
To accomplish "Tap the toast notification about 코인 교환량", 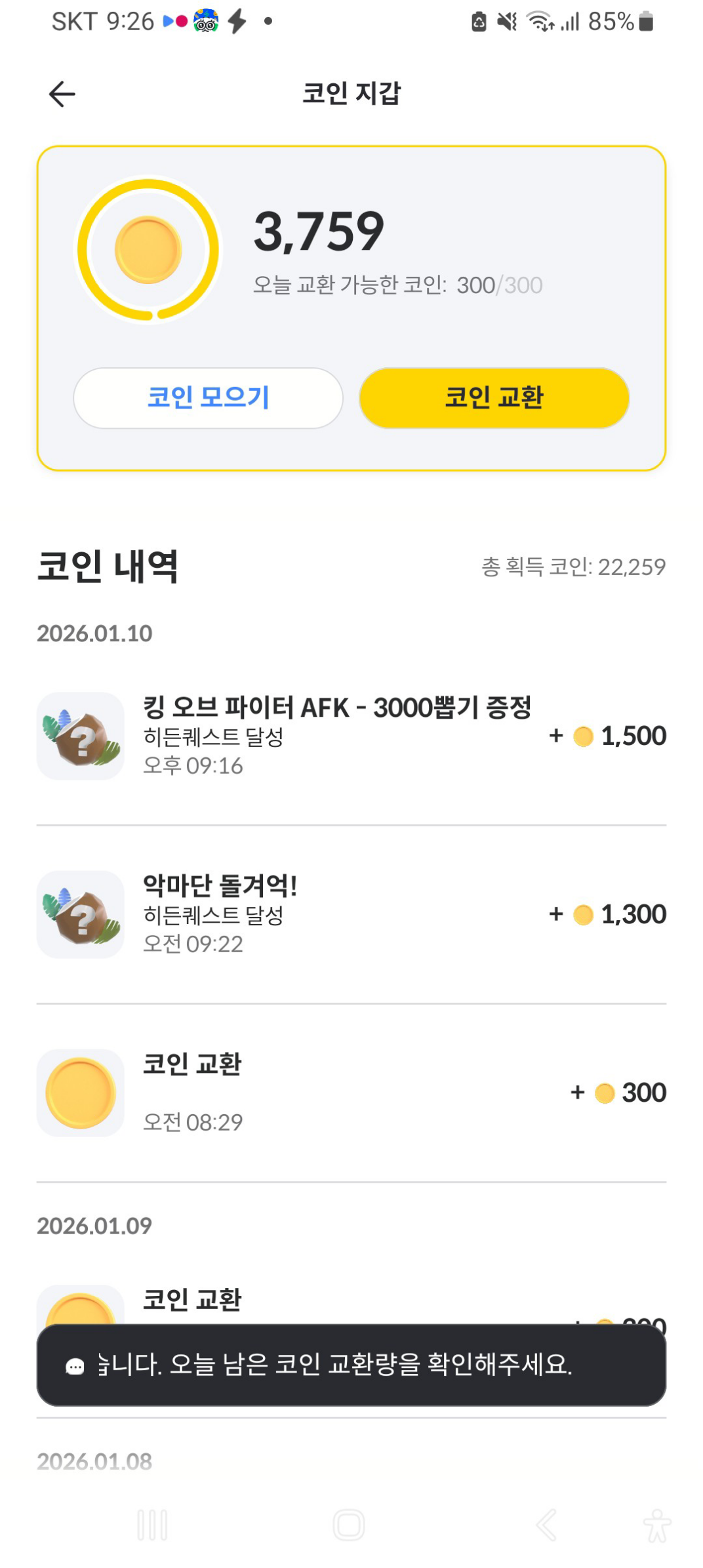I will (x=351, y=1365).
